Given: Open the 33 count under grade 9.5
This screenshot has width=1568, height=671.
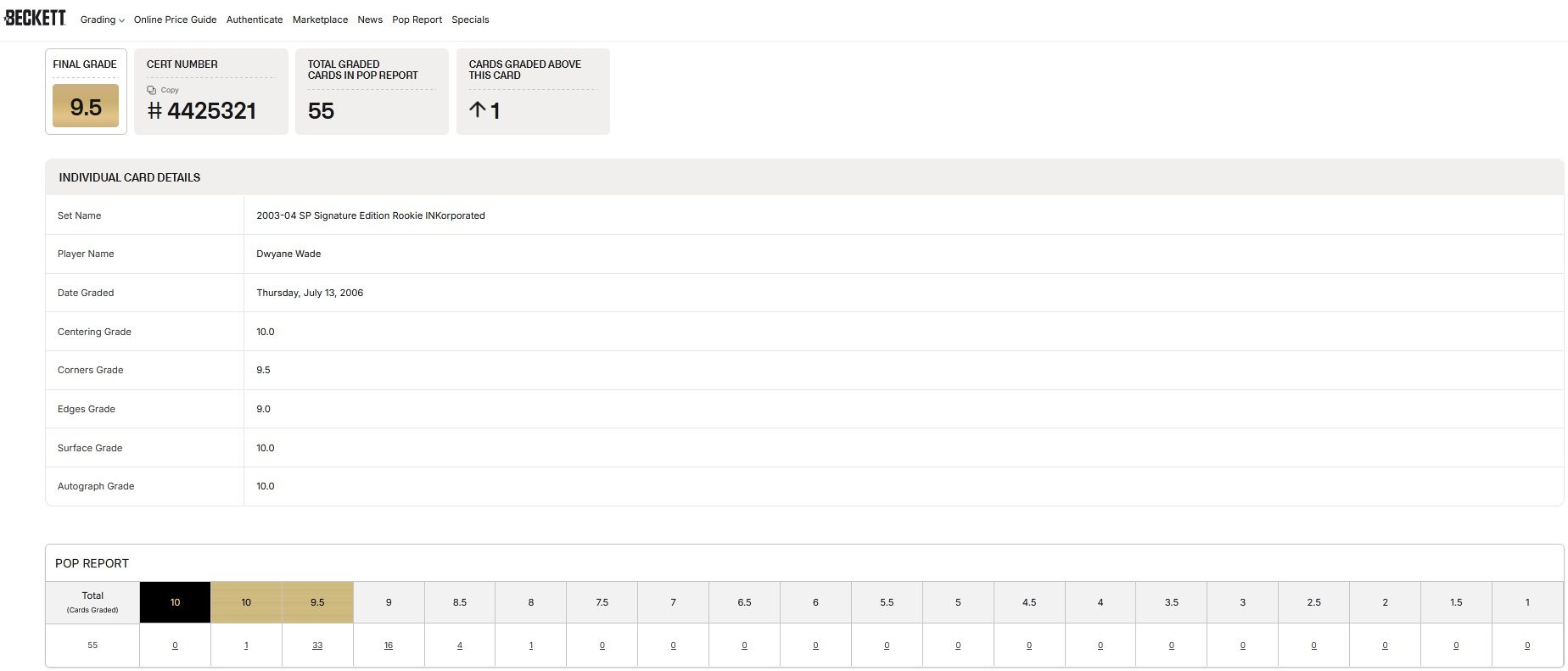Looking at the screenshot, I should pos(317,646).
